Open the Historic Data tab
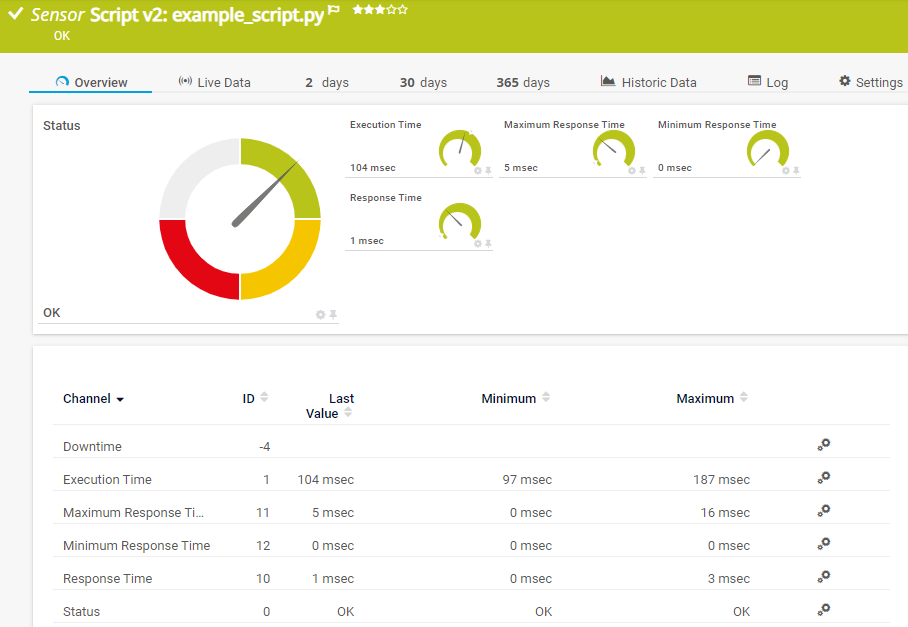Viewport: 908px width, 627px height. (x=648, y=82)
